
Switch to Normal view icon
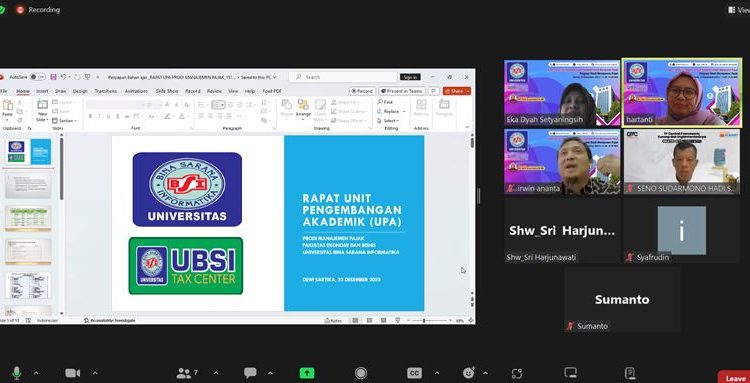[x=355, y=320]
